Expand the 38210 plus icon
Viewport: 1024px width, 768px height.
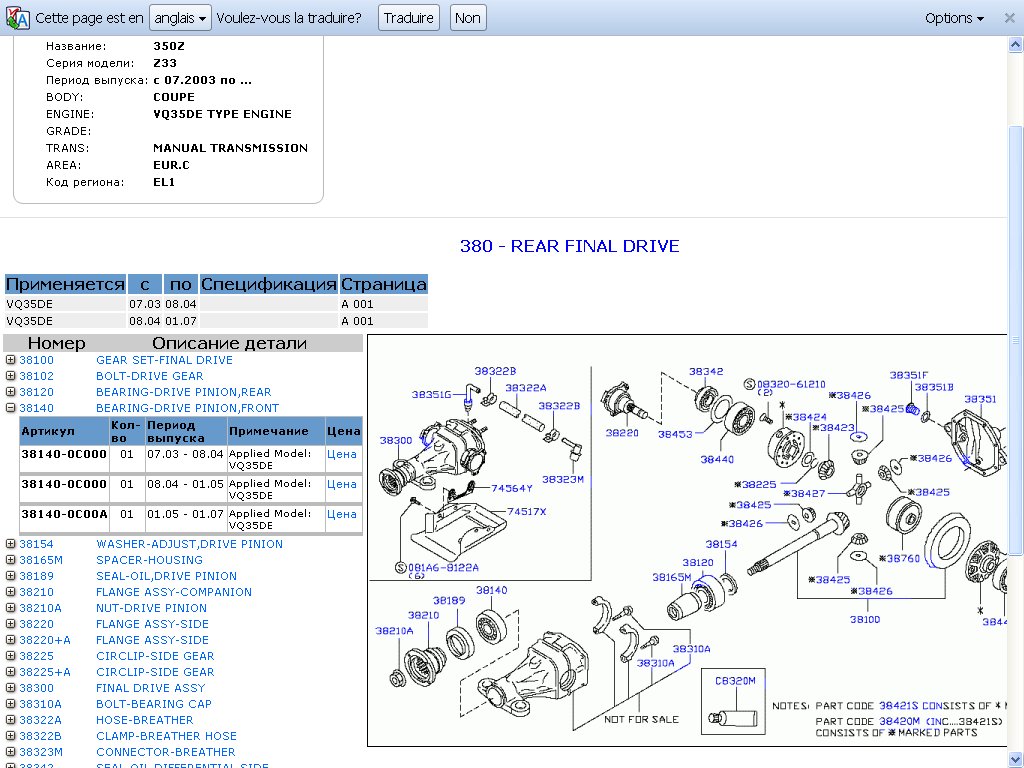pyautogui.click(x=11, y=592)
